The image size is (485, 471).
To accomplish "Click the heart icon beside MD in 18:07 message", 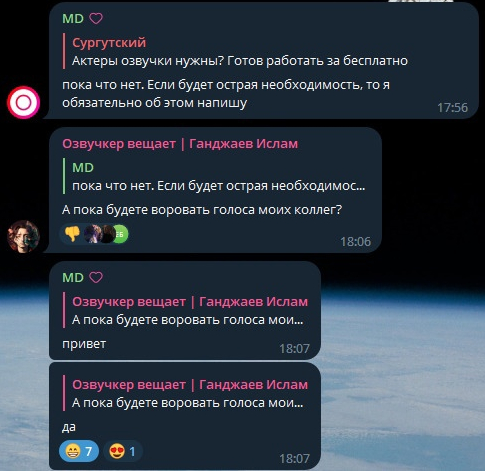I will (x=96, y=277).
